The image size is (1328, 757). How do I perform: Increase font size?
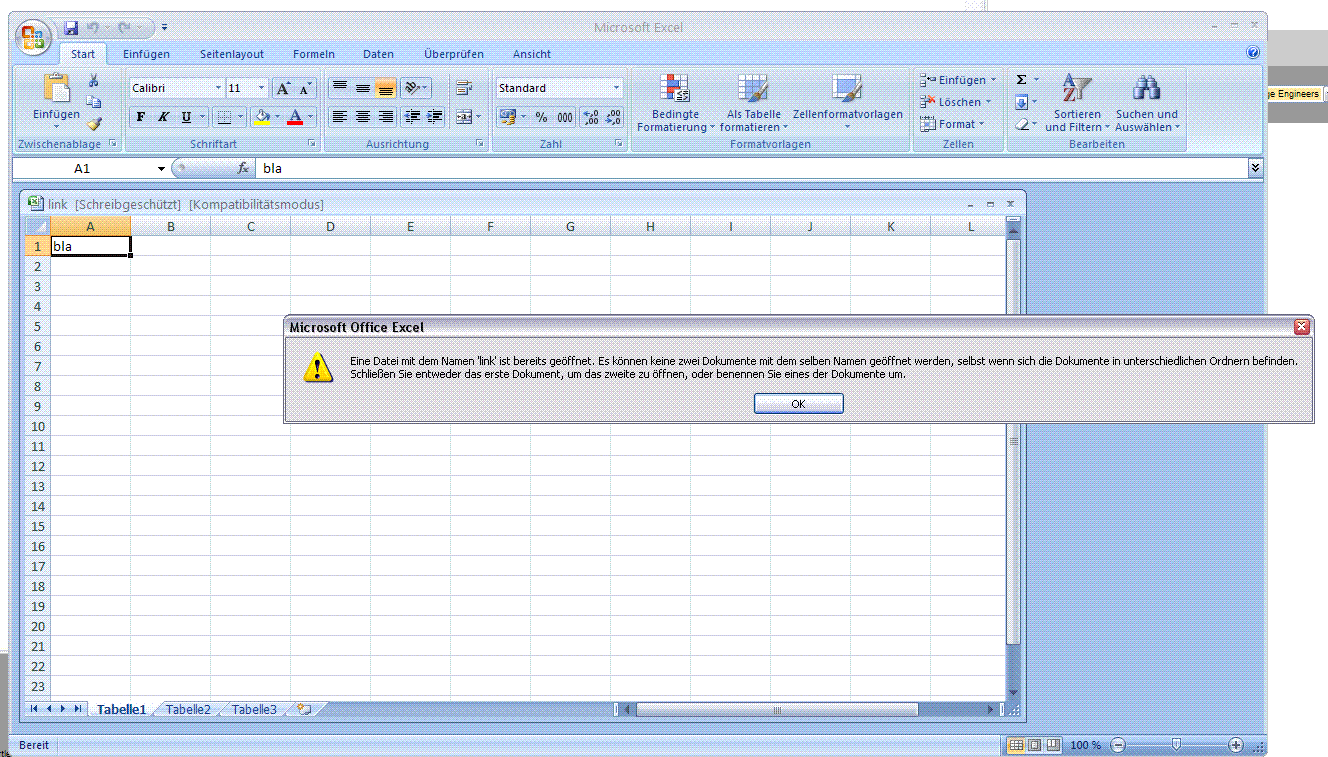[x=284, y=88]
